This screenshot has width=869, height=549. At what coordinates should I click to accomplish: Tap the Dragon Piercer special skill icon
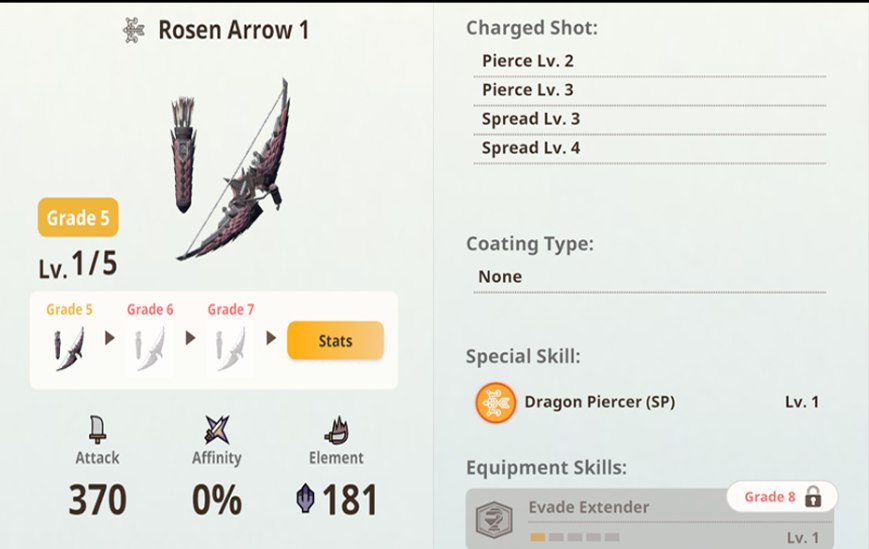click(x=495, y=402)
